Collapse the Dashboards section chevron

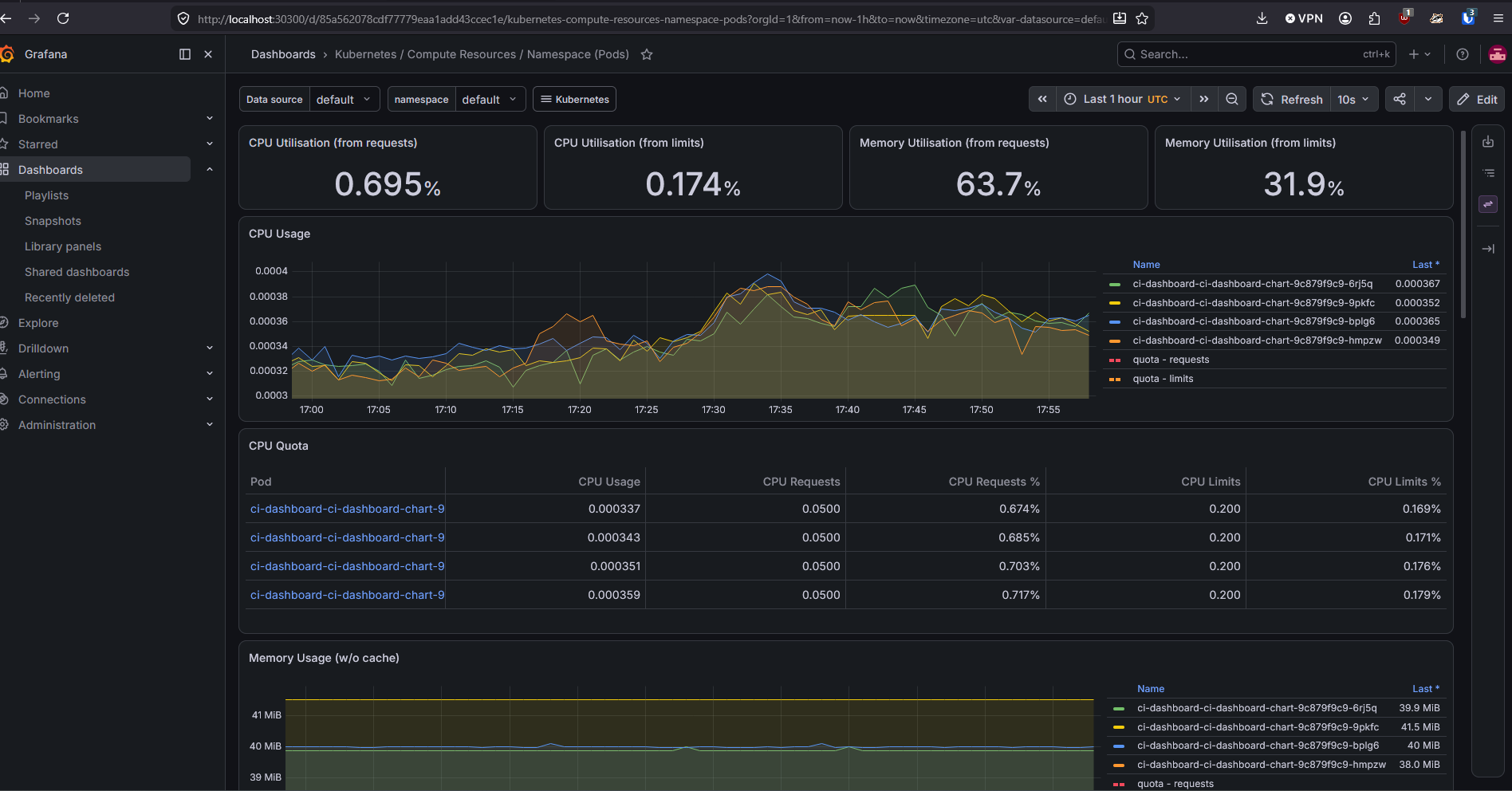(x=210, y=170)
